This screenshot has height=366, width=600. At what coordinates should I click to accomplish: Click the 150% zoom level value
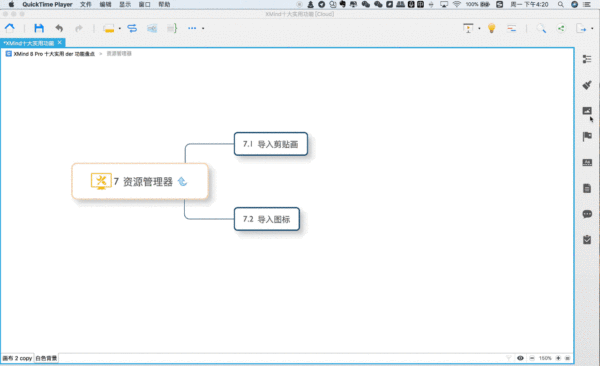(545, 358)
